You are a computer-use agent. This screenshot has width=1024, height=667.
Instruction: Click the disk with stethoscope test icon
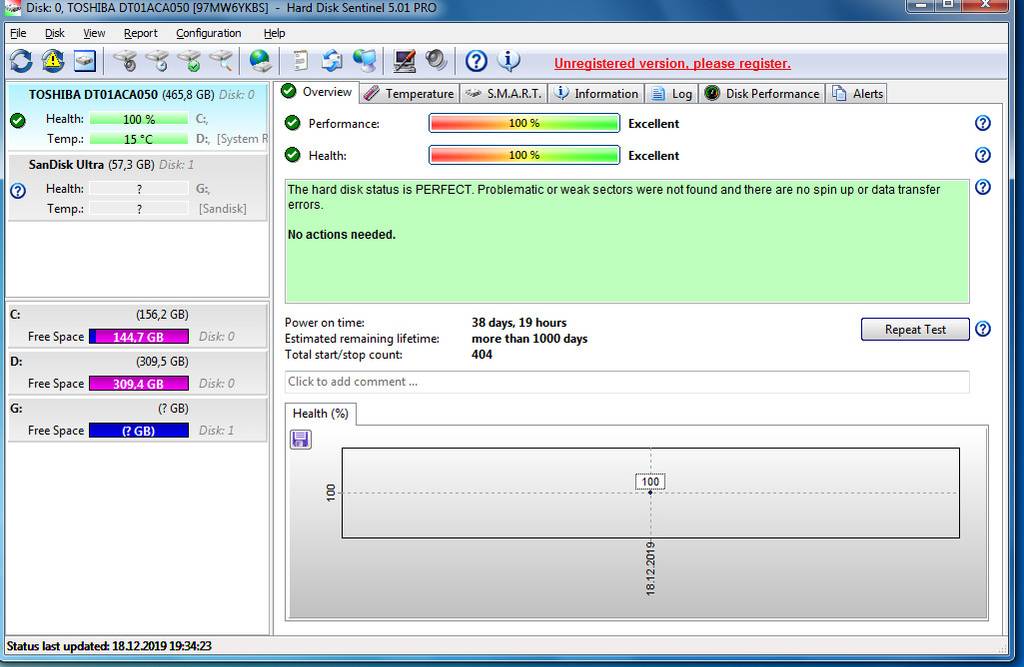(x=125, y=61)
